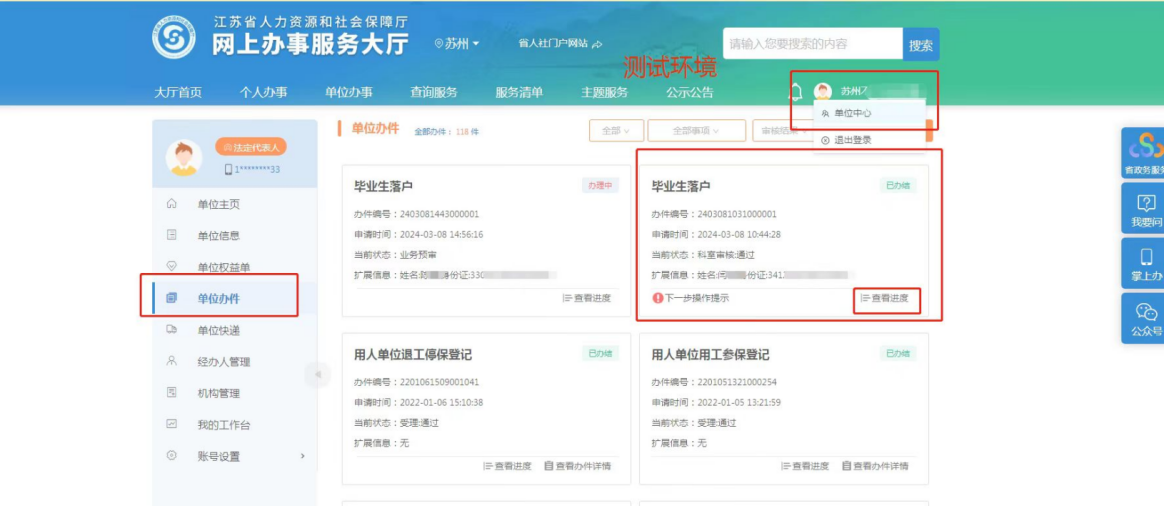
Task: Select 单位中心 from the user menu
Action: 852,114
